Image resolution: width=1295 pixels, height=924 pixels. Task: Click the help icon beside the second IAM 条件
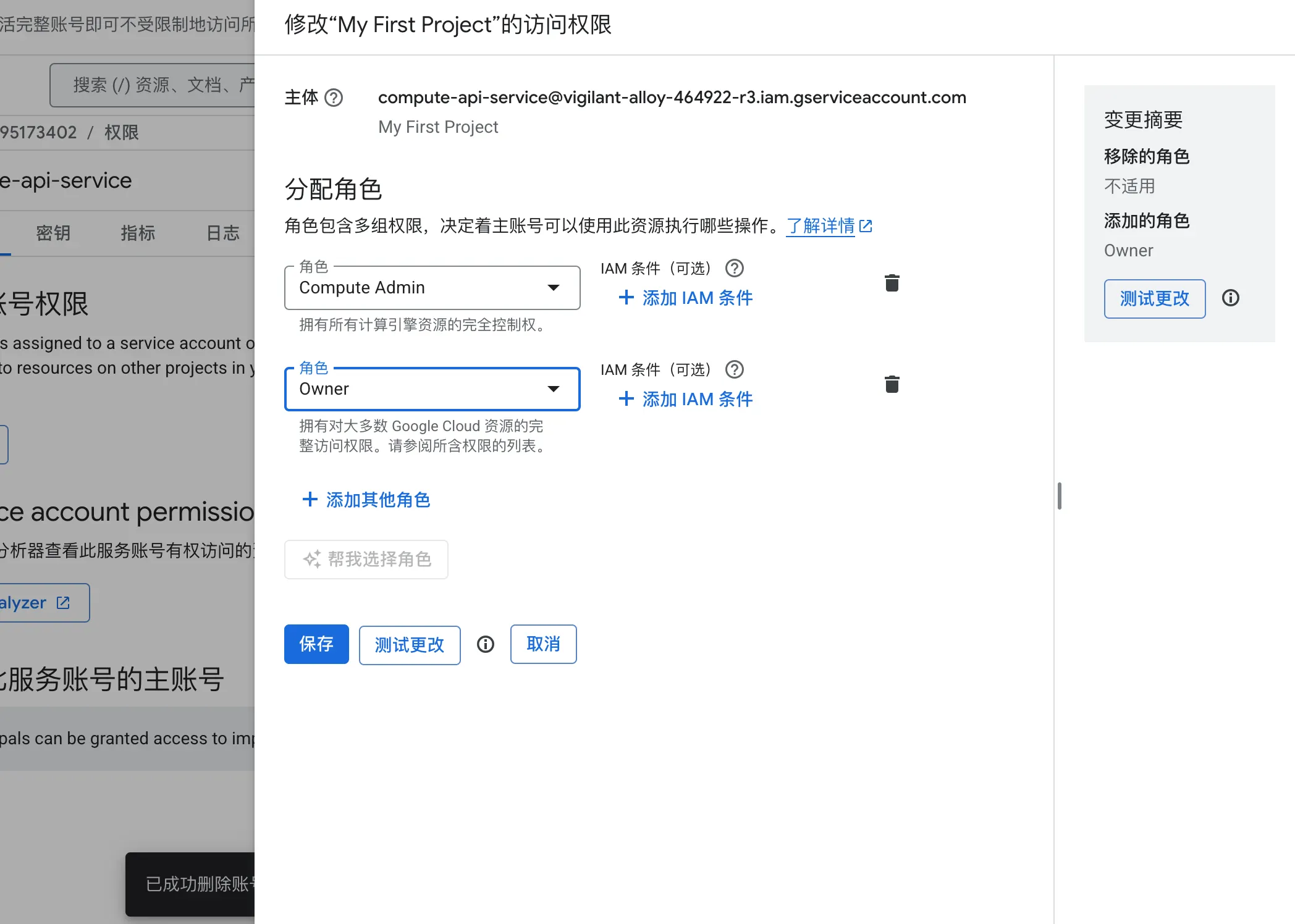click(x=734, y=369)
